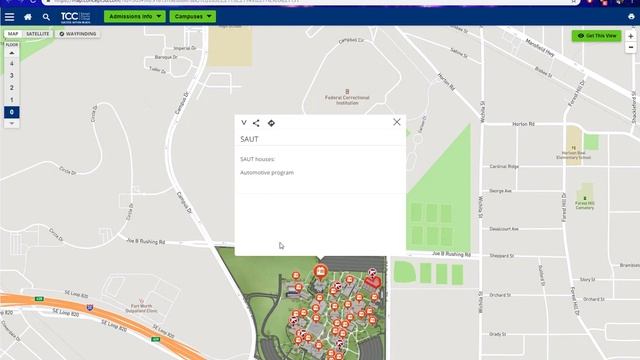Switch to SATELLITE view tab
The image size is (640, 360).
(x=38, y=34)
